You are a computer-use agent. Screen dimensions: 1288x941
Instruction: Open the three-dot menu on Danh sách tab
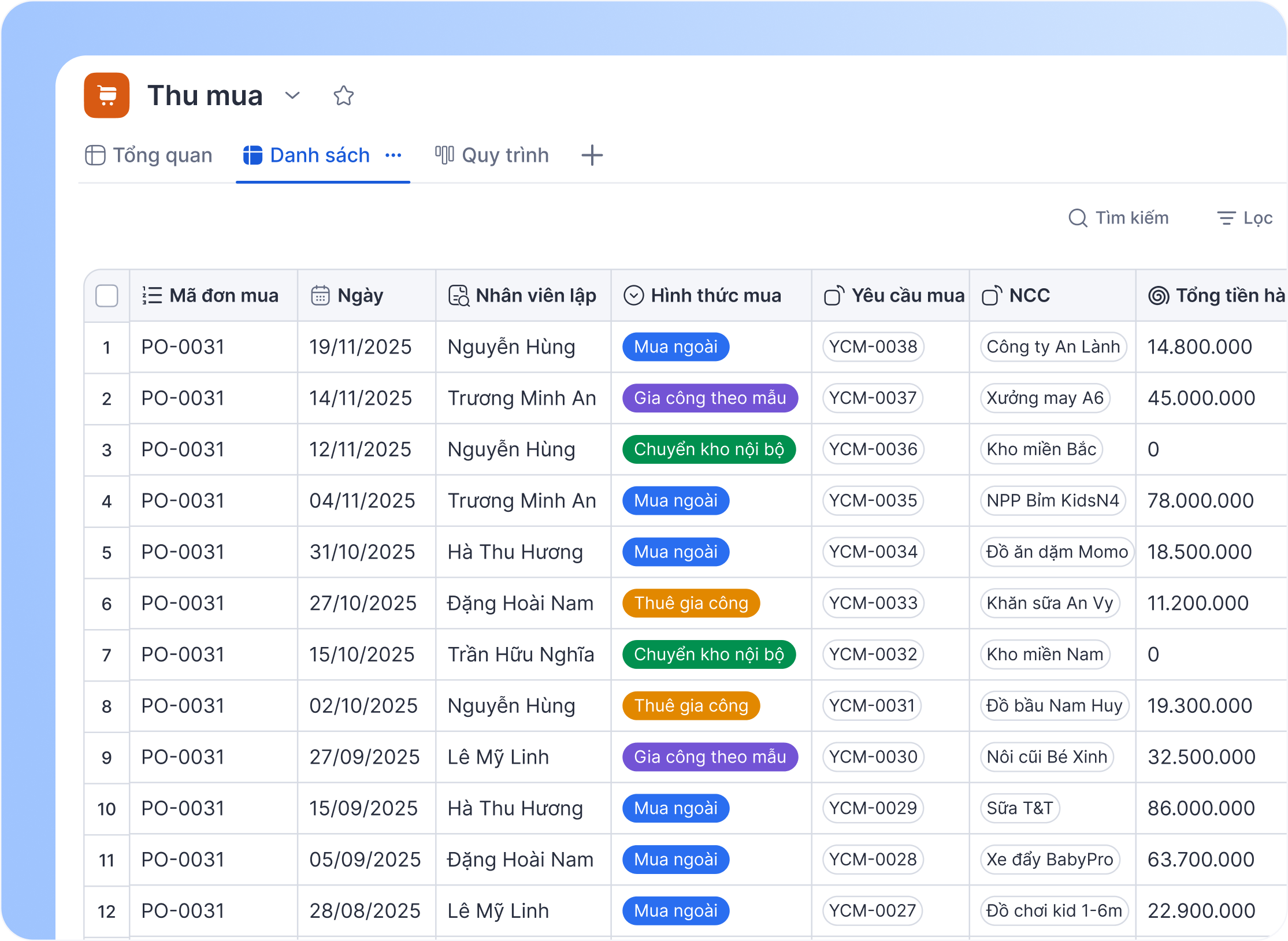click(x=394, y=155)
